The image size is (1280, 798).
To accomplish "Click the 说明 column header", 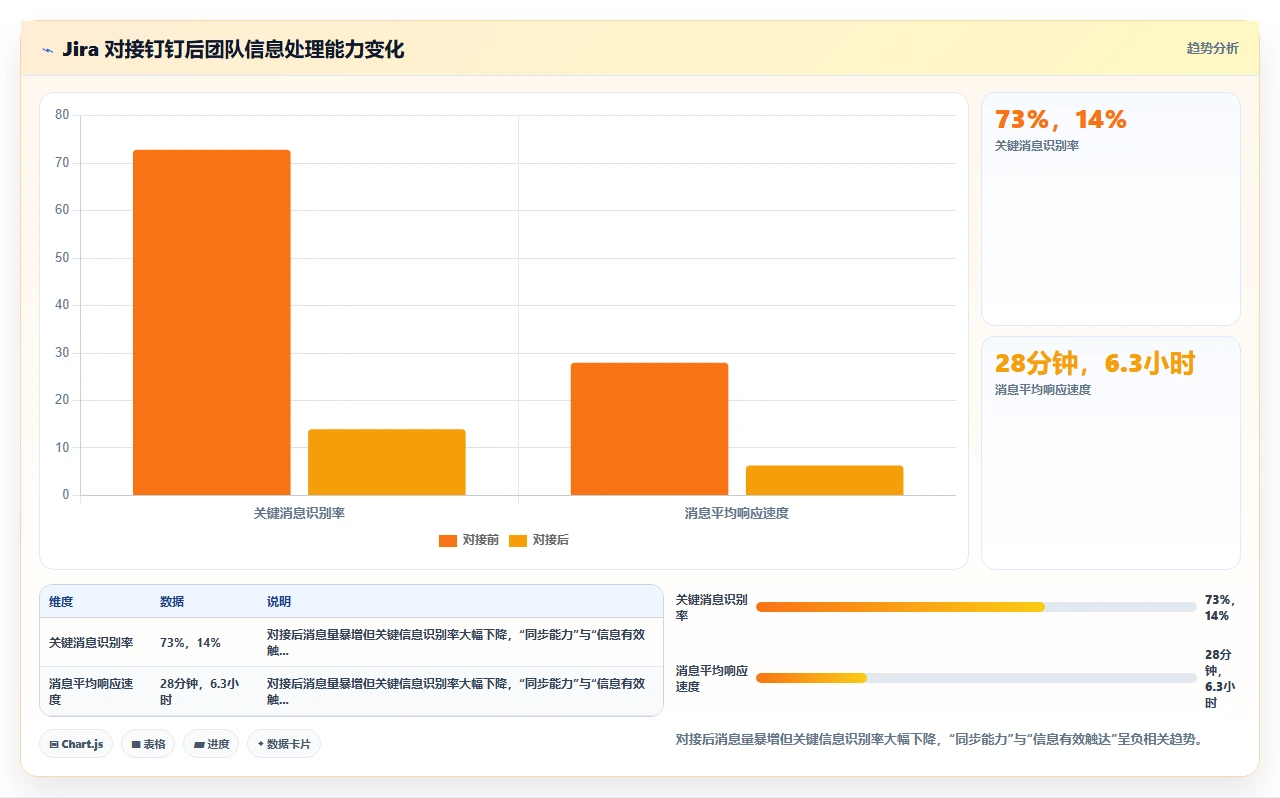I will 279,602.
